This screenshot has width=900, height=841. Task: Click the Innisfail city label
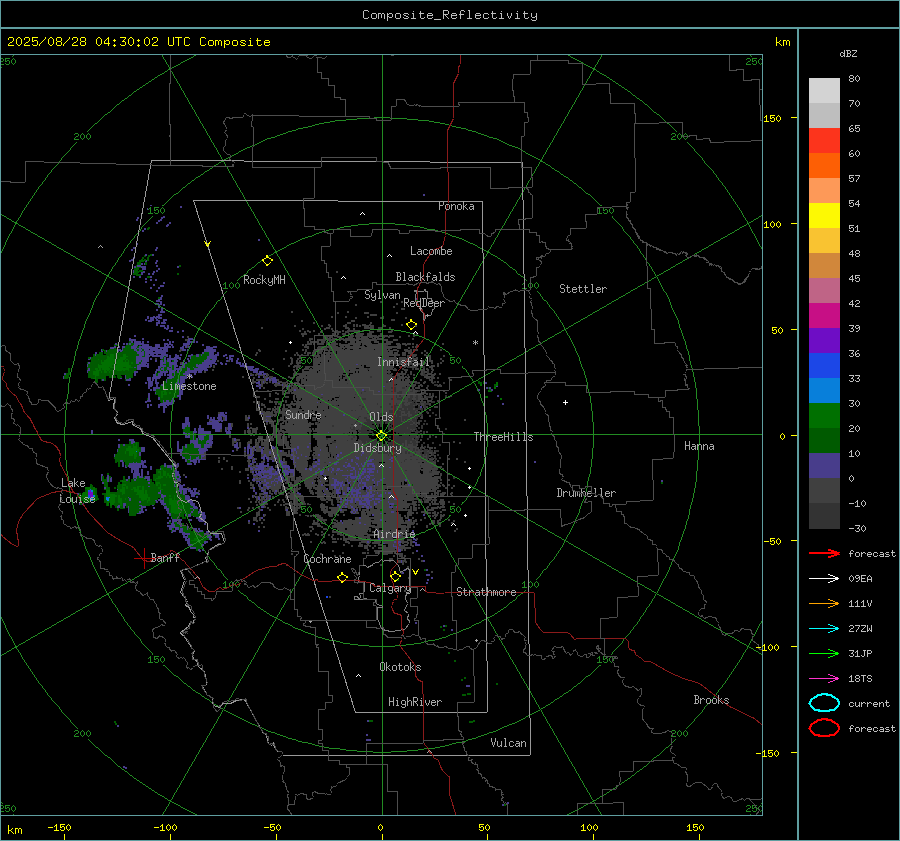pyautogui.click(x=403, y=362)
